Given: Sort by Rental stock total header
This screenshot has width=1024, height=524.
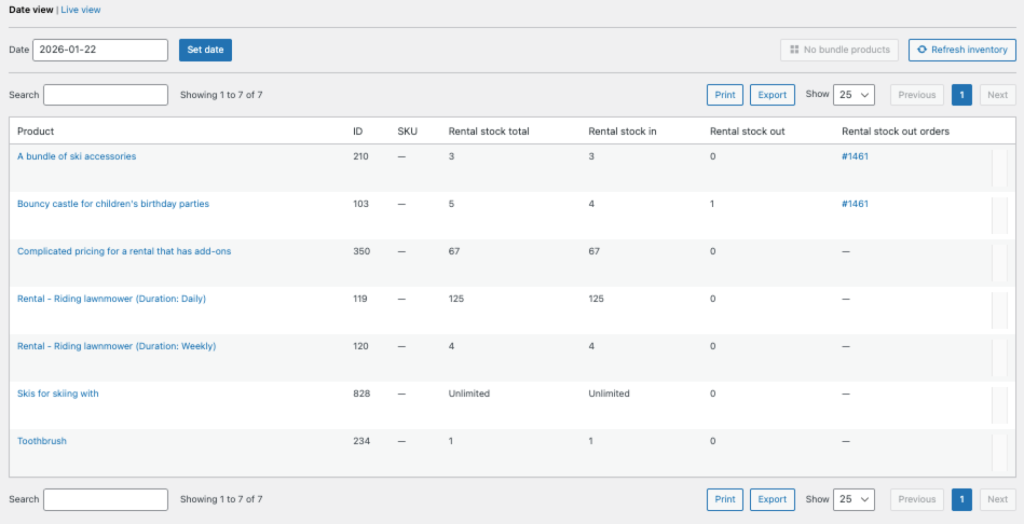Looking at the screenshot, I should point(488,131).
